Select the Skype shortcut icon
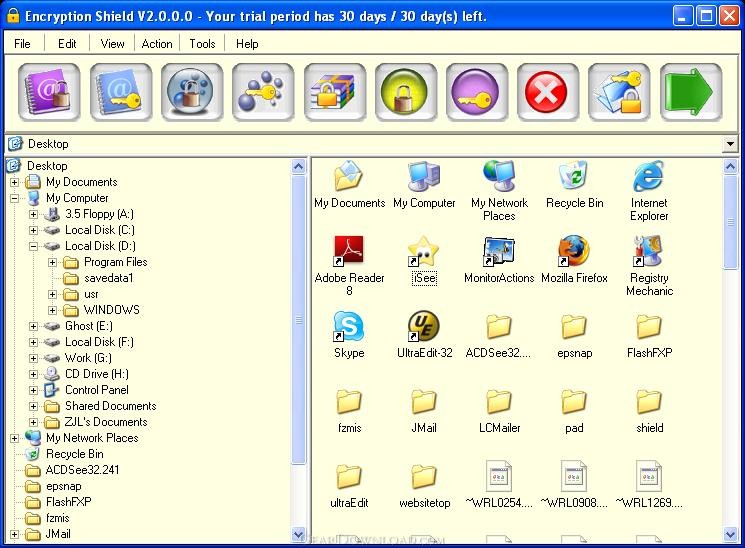Screen dimensions: 745x548 click(349, 335)
